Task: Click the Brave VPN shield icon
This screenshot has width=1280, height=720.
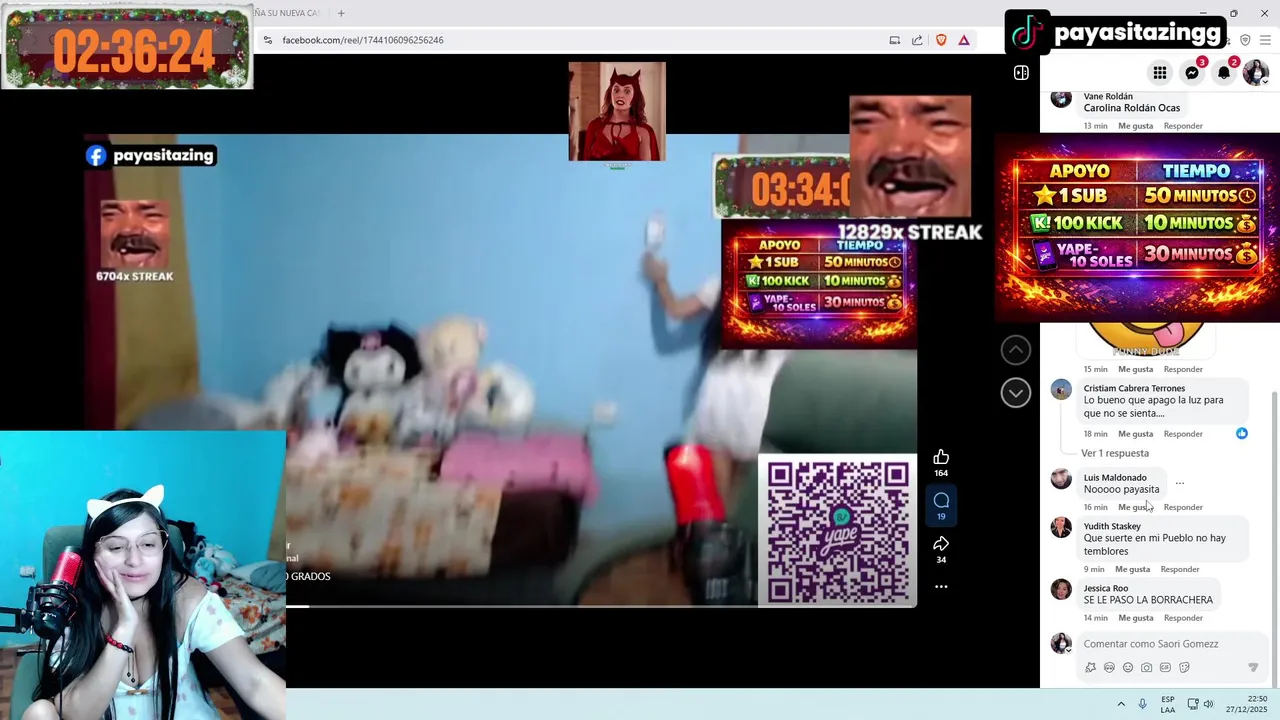Action: [x=1245, y=40]
